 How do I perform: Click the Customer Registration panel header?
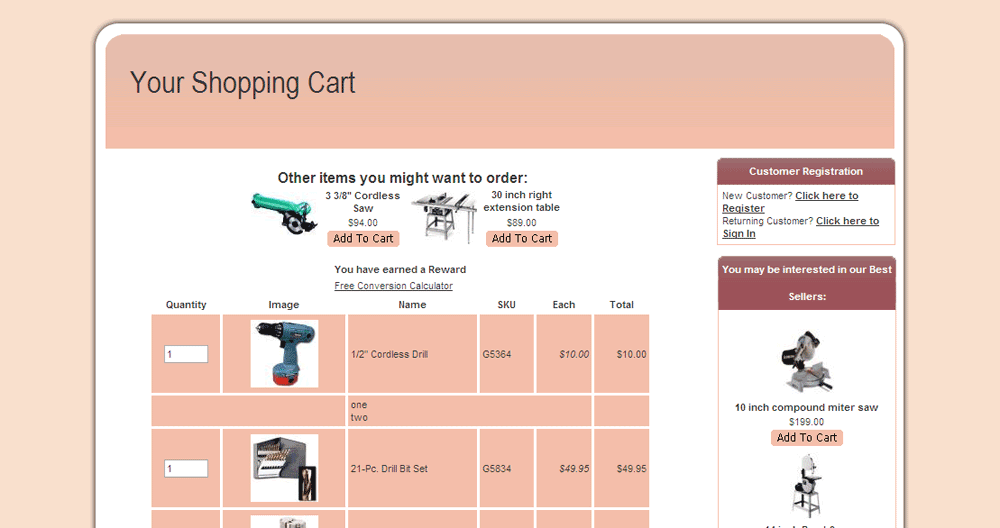coord(806,171)
